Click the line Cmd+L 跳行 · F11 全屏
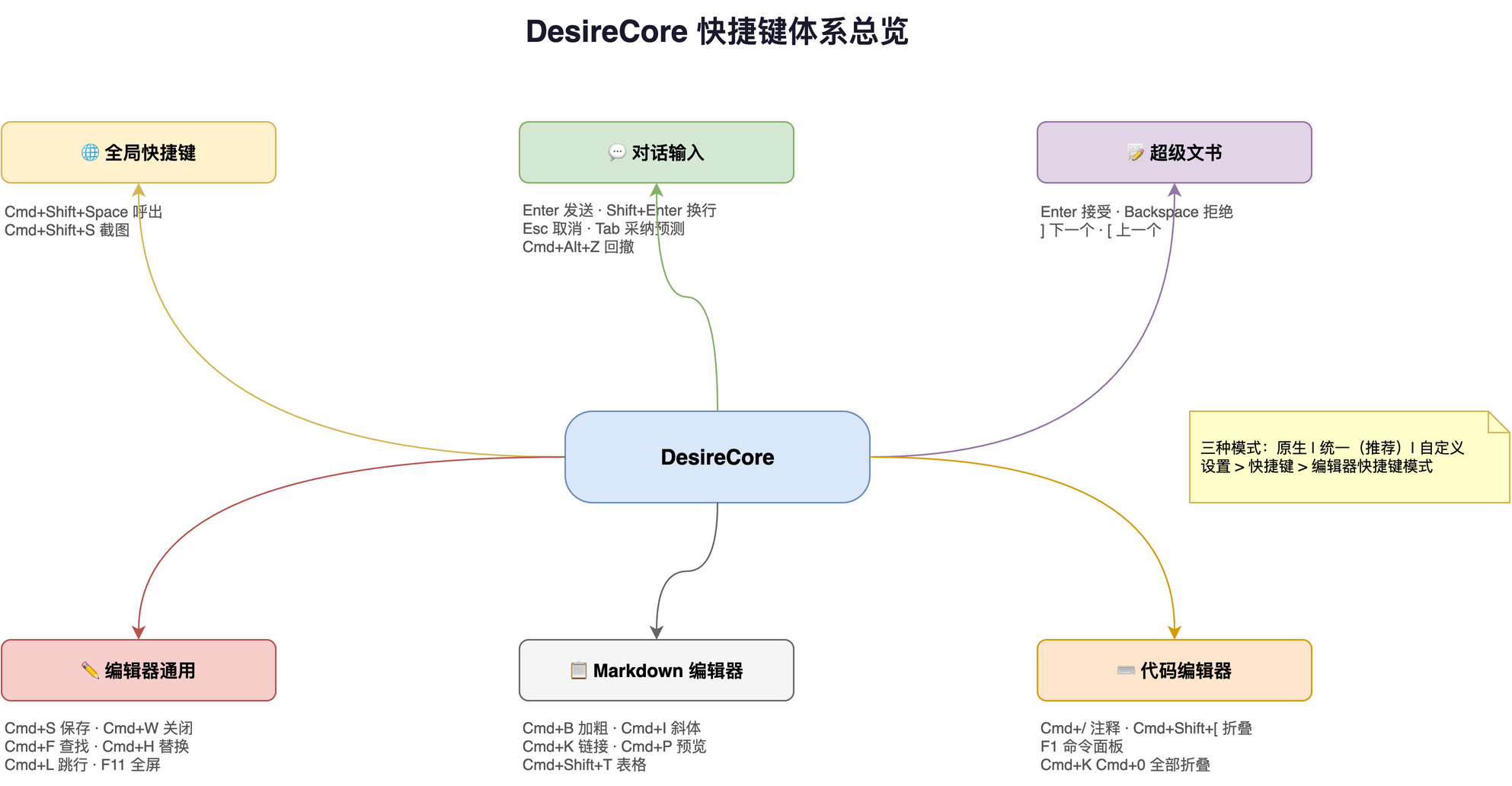The height and width of the screenshot is (786, 1512). pos(82,765)
